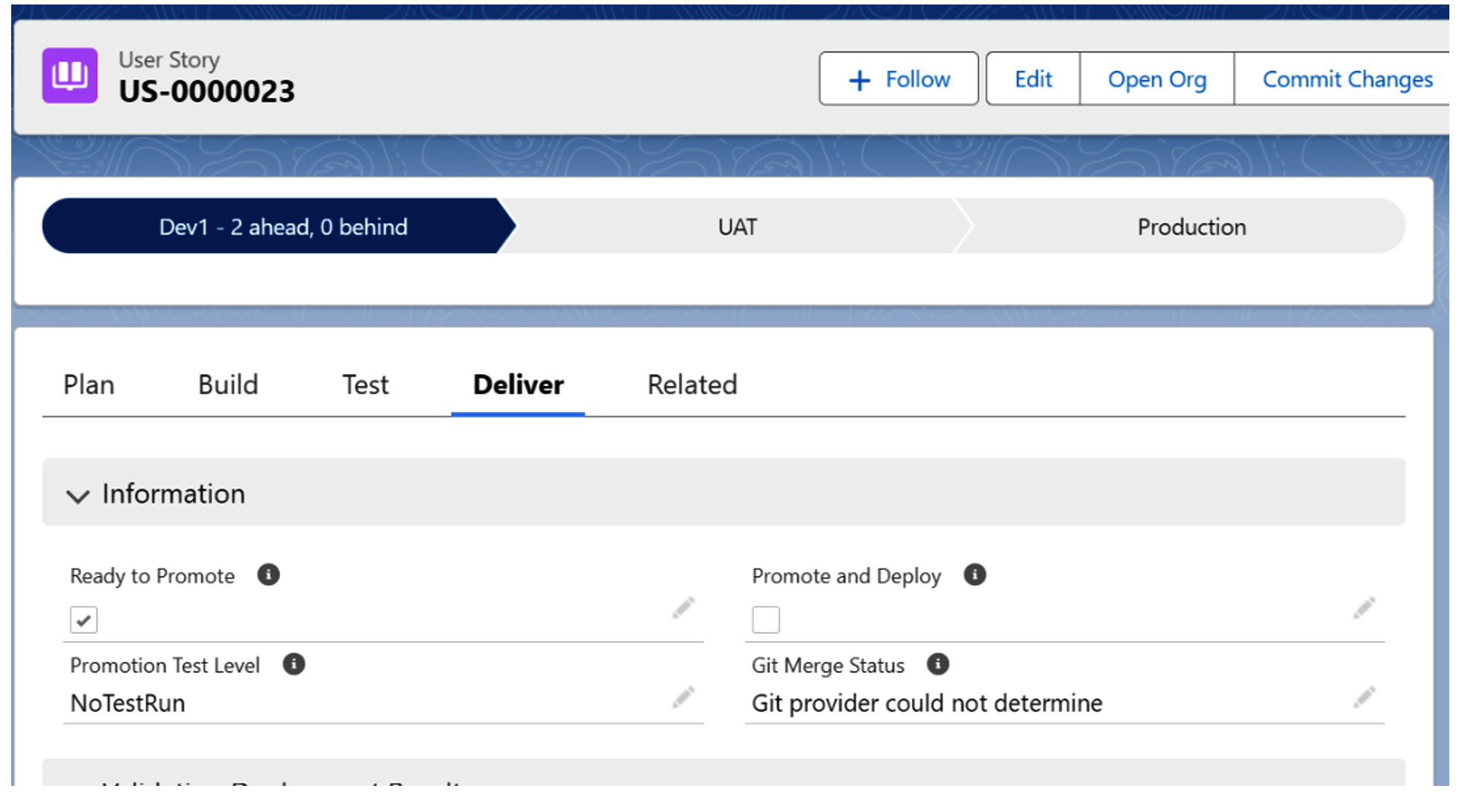Edit Ready to Promote via pencil icon

click(683, 608)
